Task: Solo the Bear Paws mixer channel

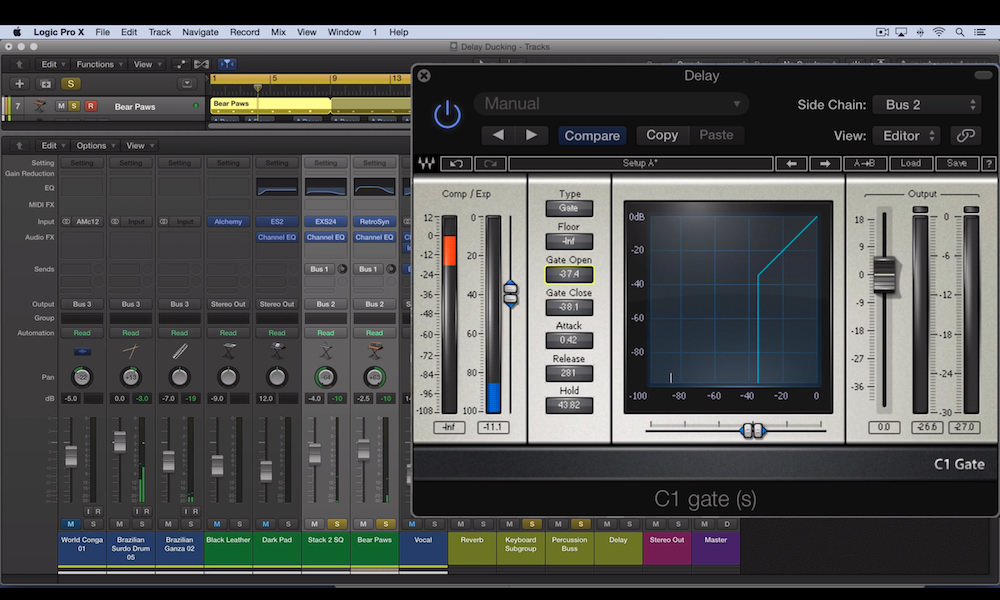Action: (385, 524)
